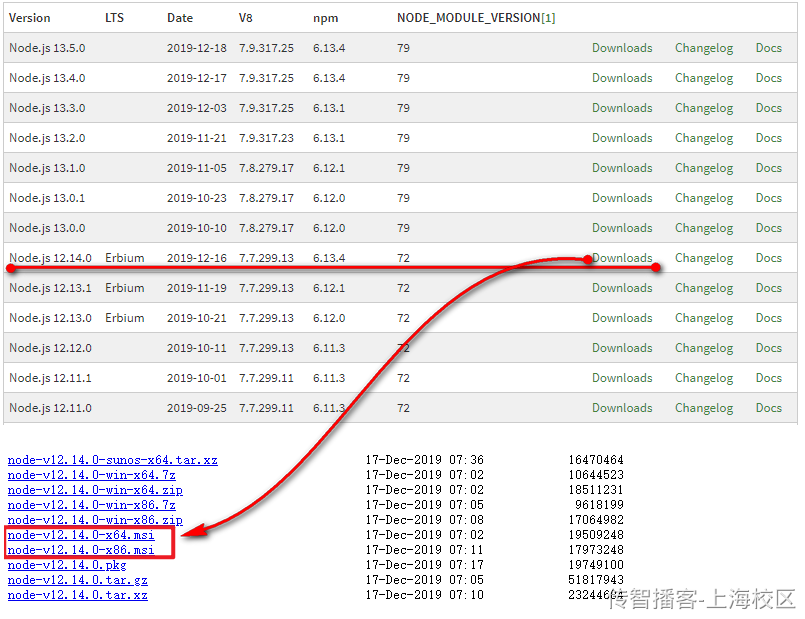Open Downloads for Node.js 12.13.1
The width and height of the screenshot is (805, 619).
[622, 288]
